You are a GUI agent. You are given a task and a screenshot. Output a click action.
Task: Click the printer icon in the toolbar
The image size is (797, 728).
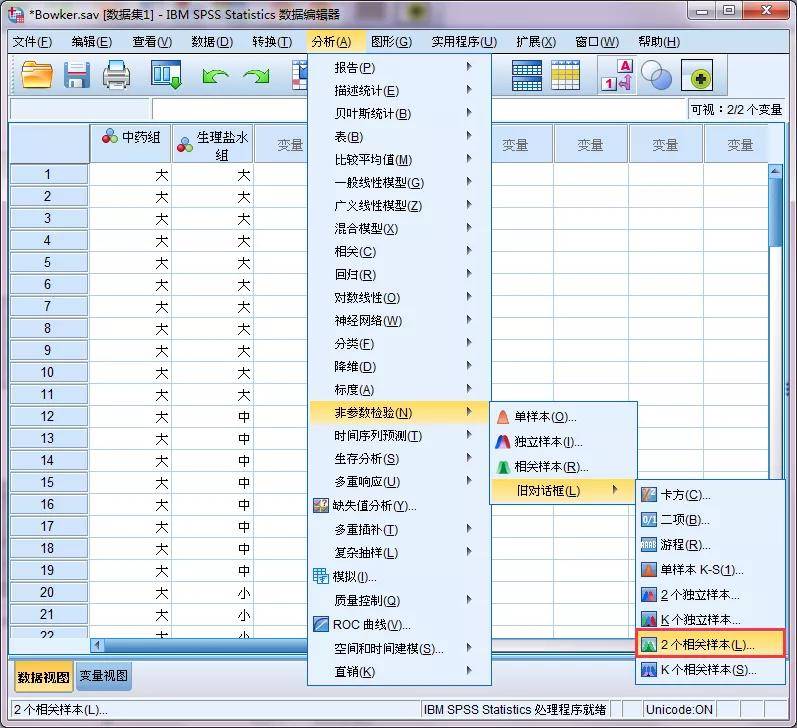[x=116, y=75]
